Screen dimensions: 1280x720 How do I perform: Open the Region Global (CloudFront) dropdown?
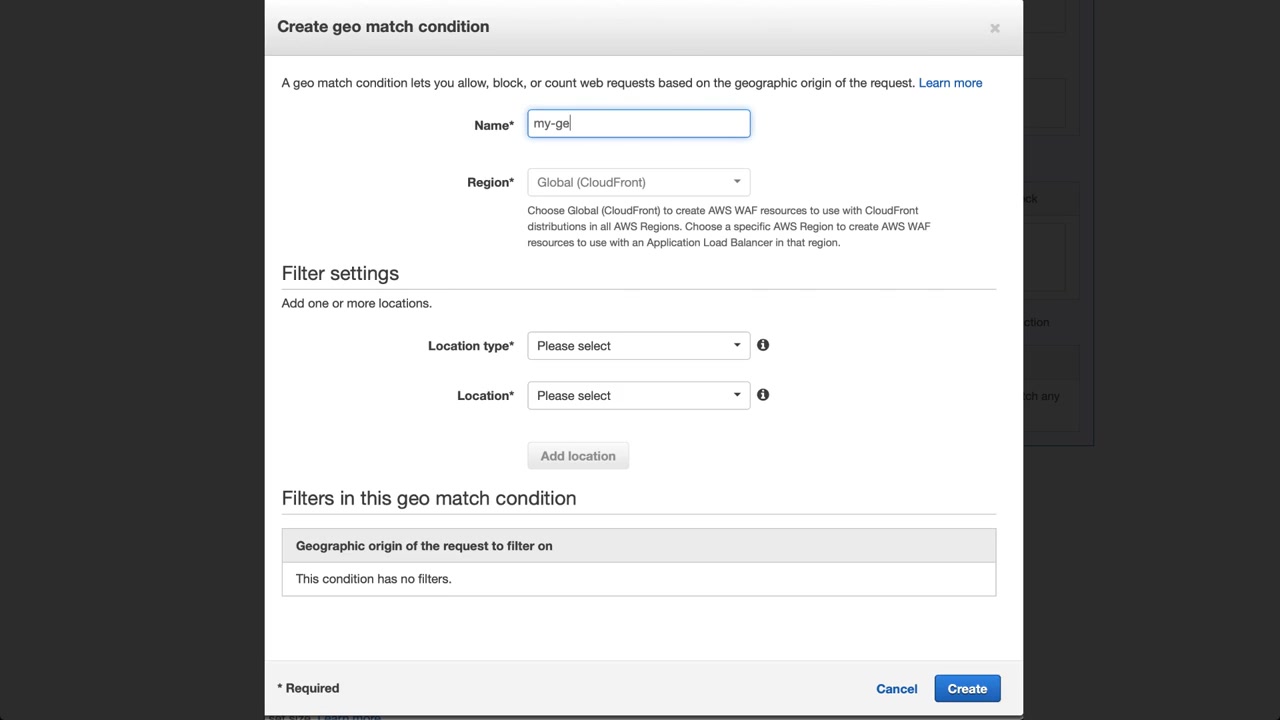(x=639, y=182)
